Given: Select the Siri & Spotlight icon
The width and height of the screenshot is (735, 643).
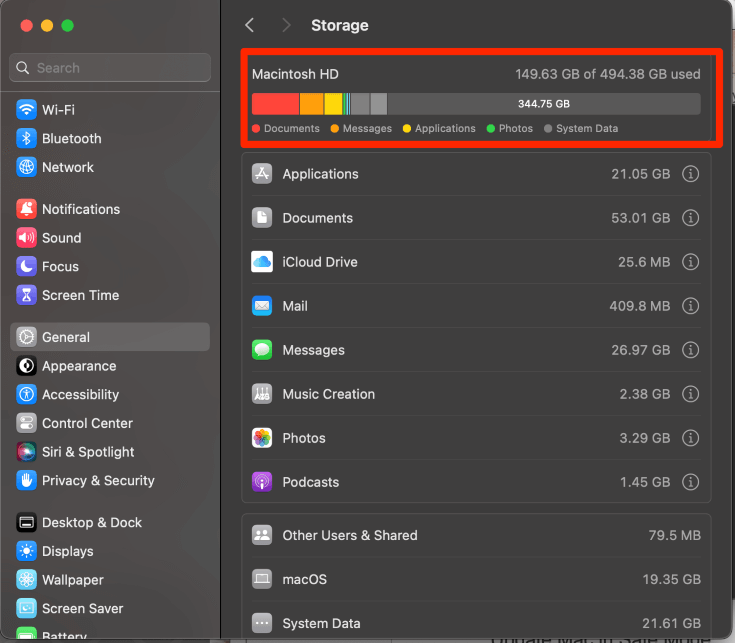Looking at the screenshot, I should [26, 452].
